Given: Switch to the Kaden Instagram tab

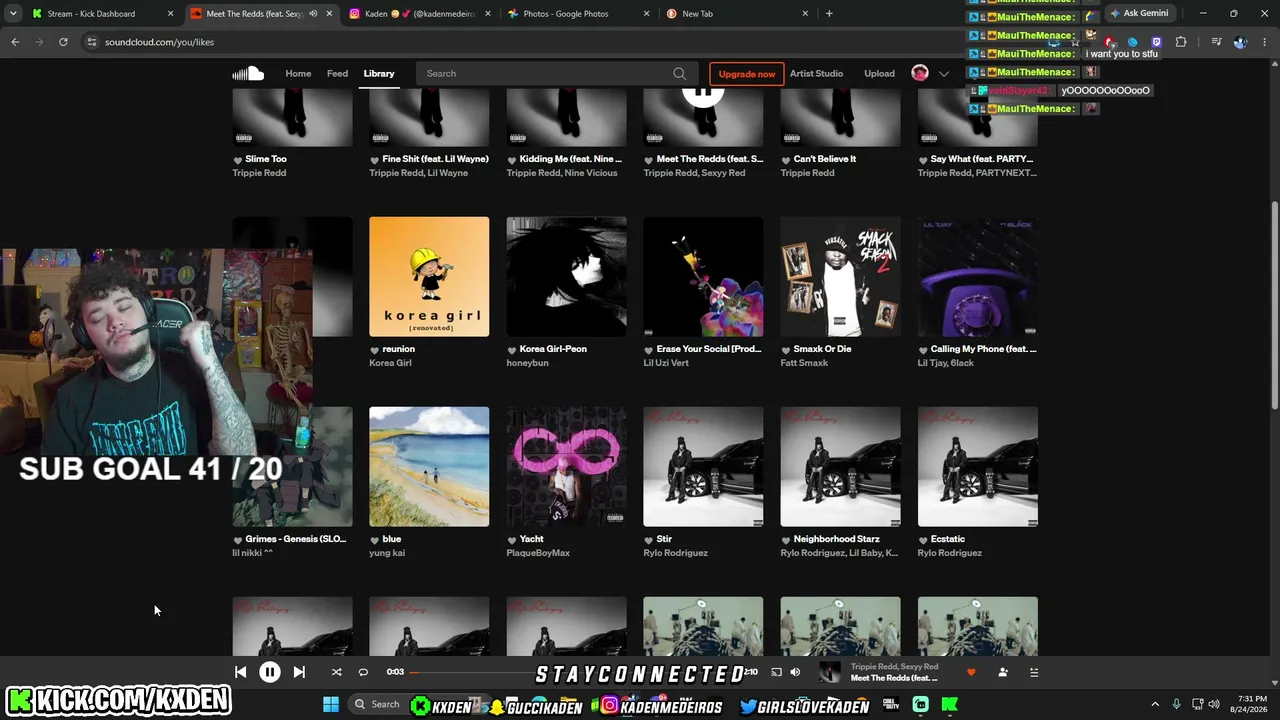Looking at the screenshot, I should tap(420, 14).
